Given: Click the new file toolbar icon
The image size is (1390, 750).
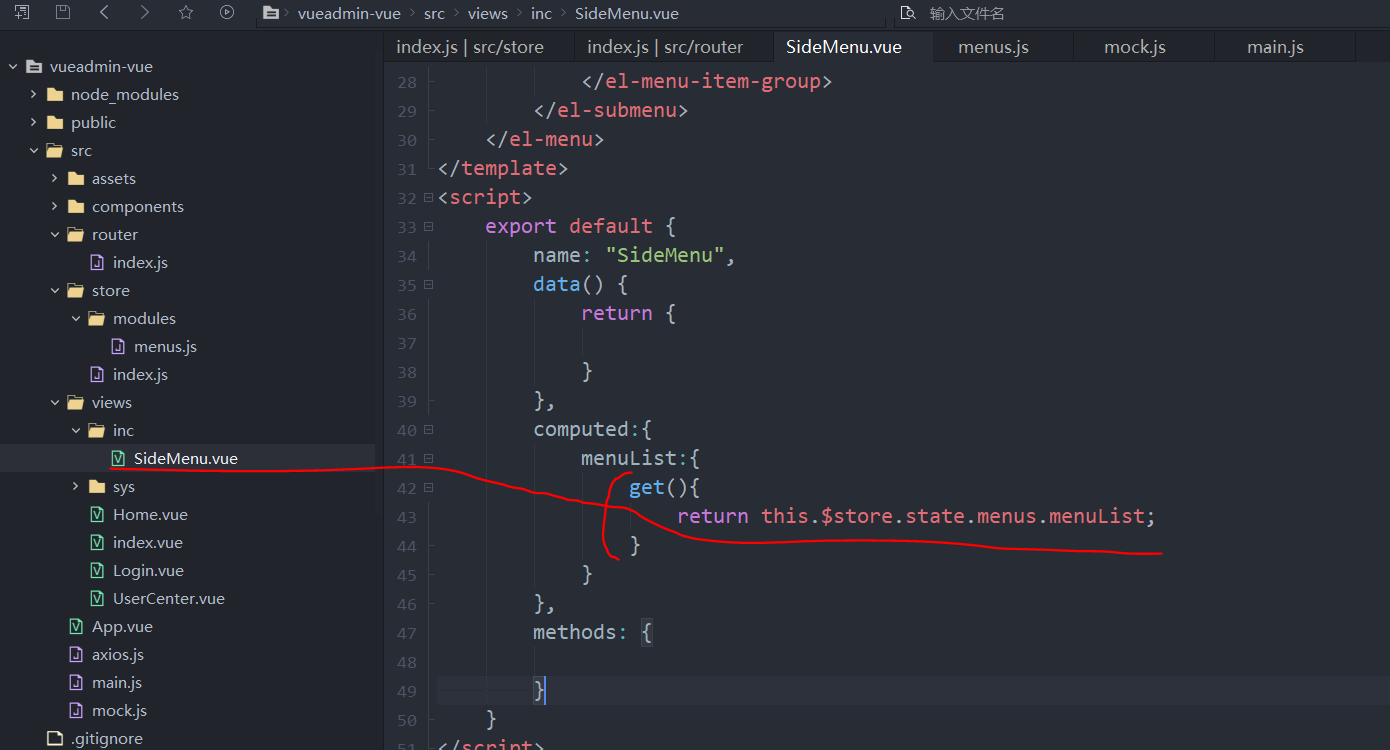Looking at the screenshot, I should [x=21, y=12].
